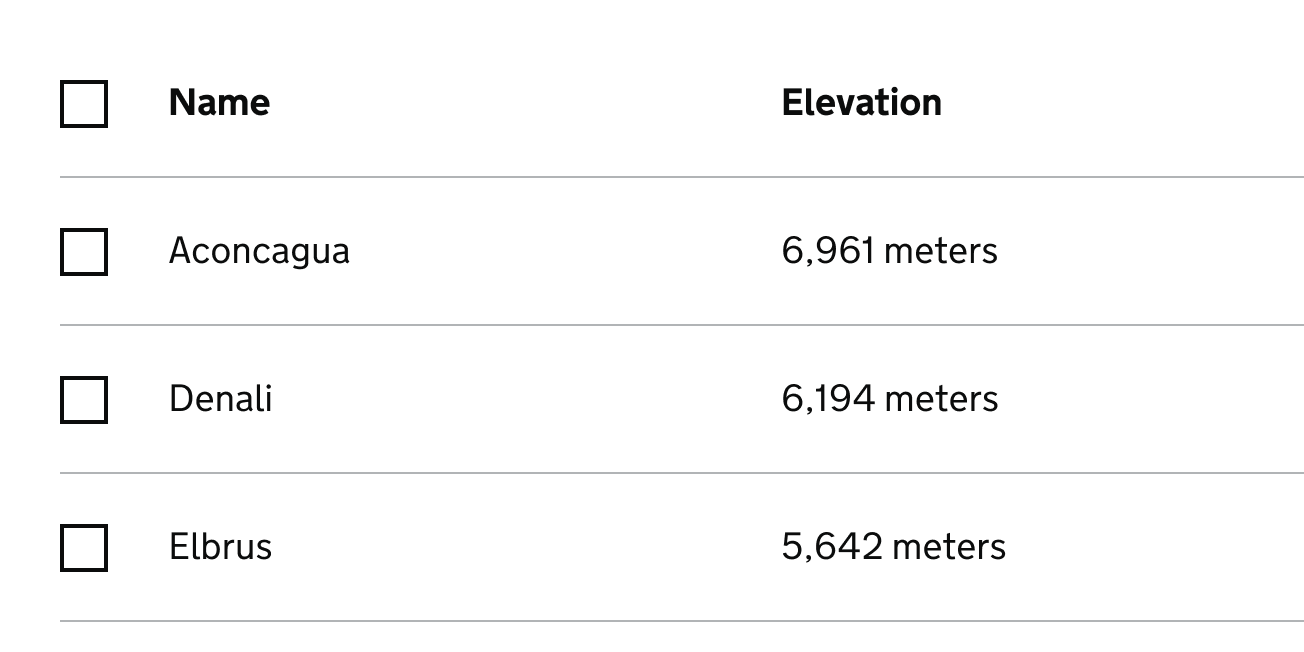This screenshot has height=652, width=1304.
Task: Click the divider line beneath the header row
Action: (682, 177)
